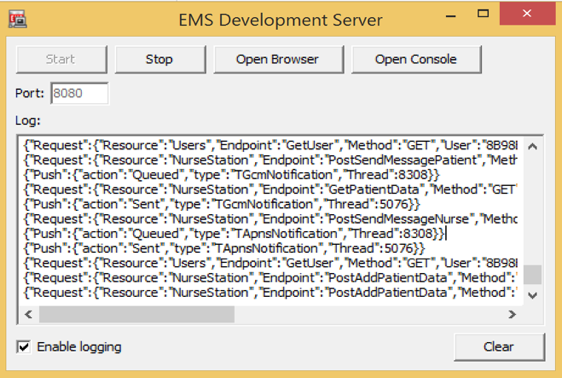Maximize the EMS Development Server window
562x378 pixels.
coord(483,14)
